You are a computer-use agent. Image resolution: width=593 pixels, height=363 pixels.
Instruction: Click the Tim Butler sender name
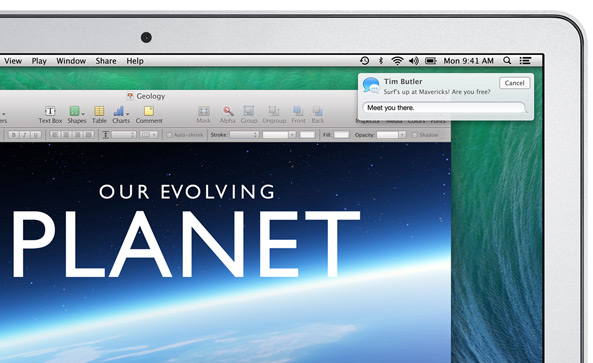tap(403, 81)
